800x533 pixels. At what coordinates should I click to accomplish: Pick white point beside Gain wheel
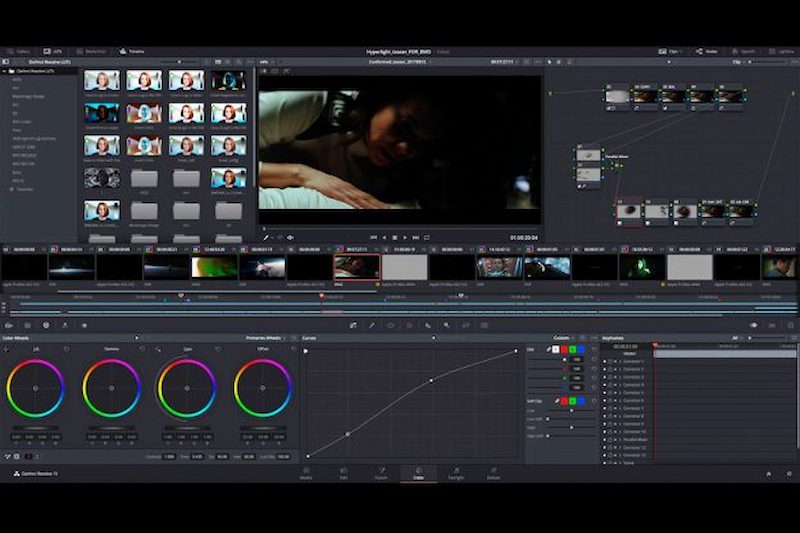pyautogui.click(x=158, y=349)
